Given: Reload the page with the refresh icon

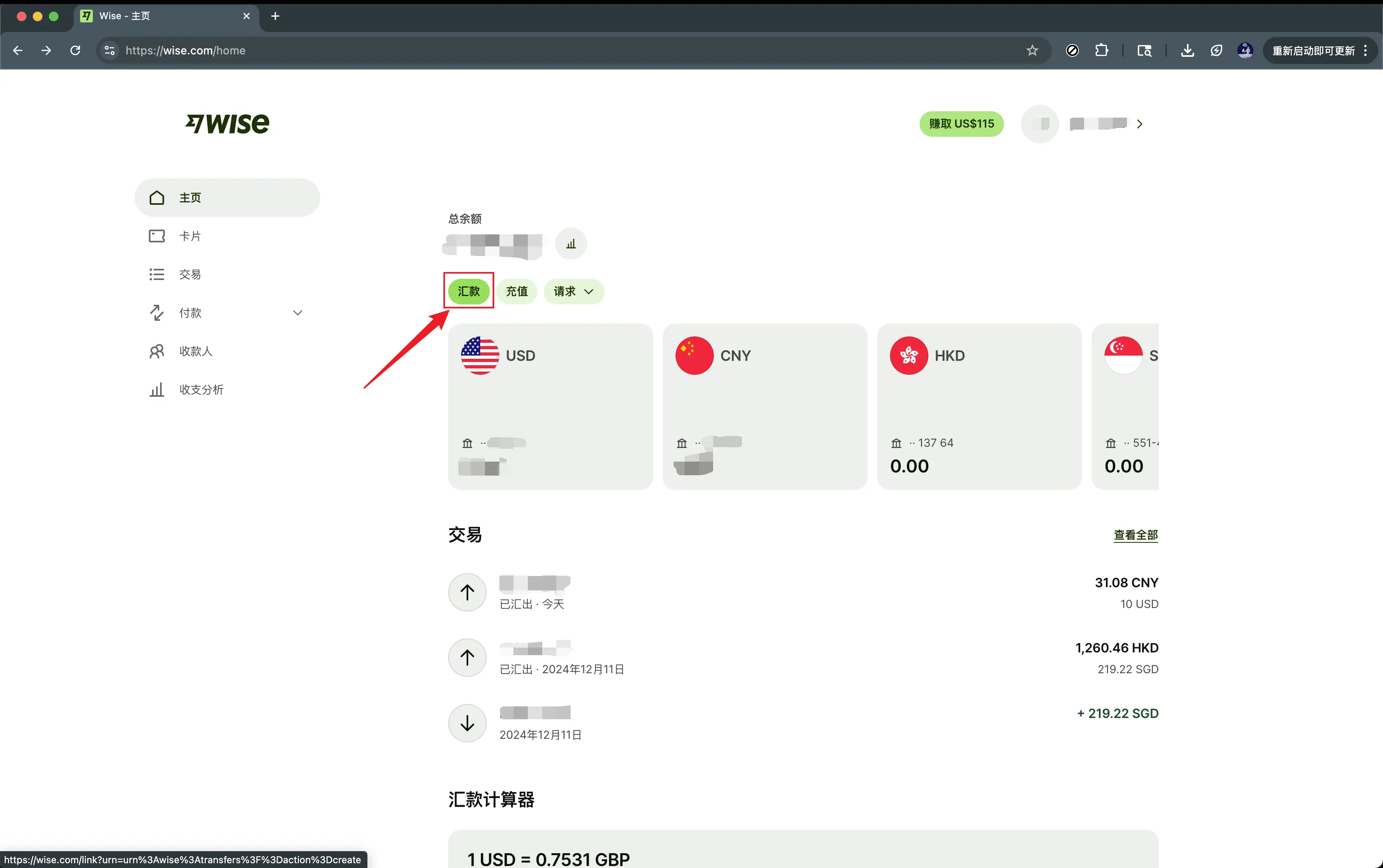Looking at the screenshot, I should 75,50.
